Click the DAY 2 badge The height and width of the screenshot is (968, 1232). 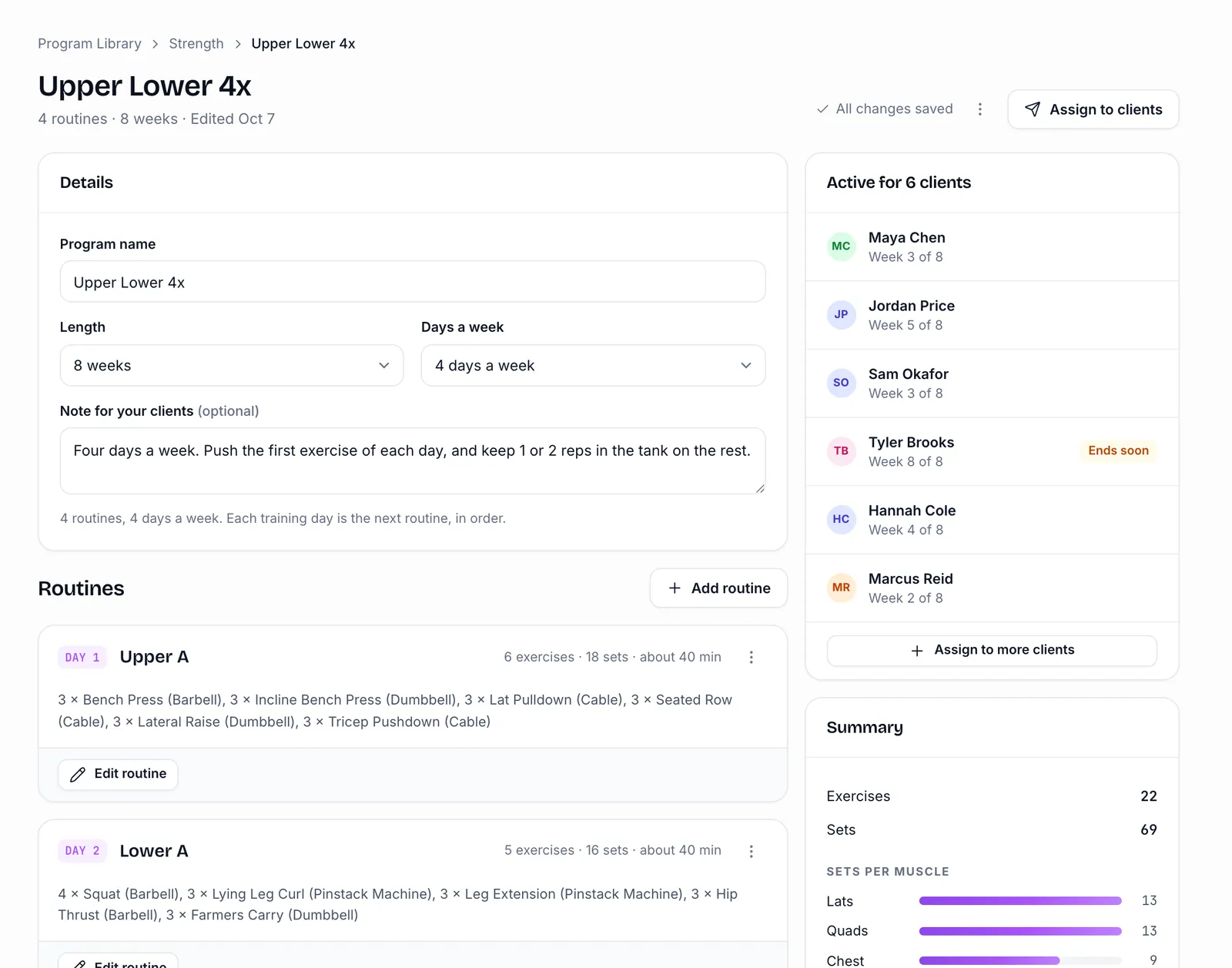(x=82, y=851)
